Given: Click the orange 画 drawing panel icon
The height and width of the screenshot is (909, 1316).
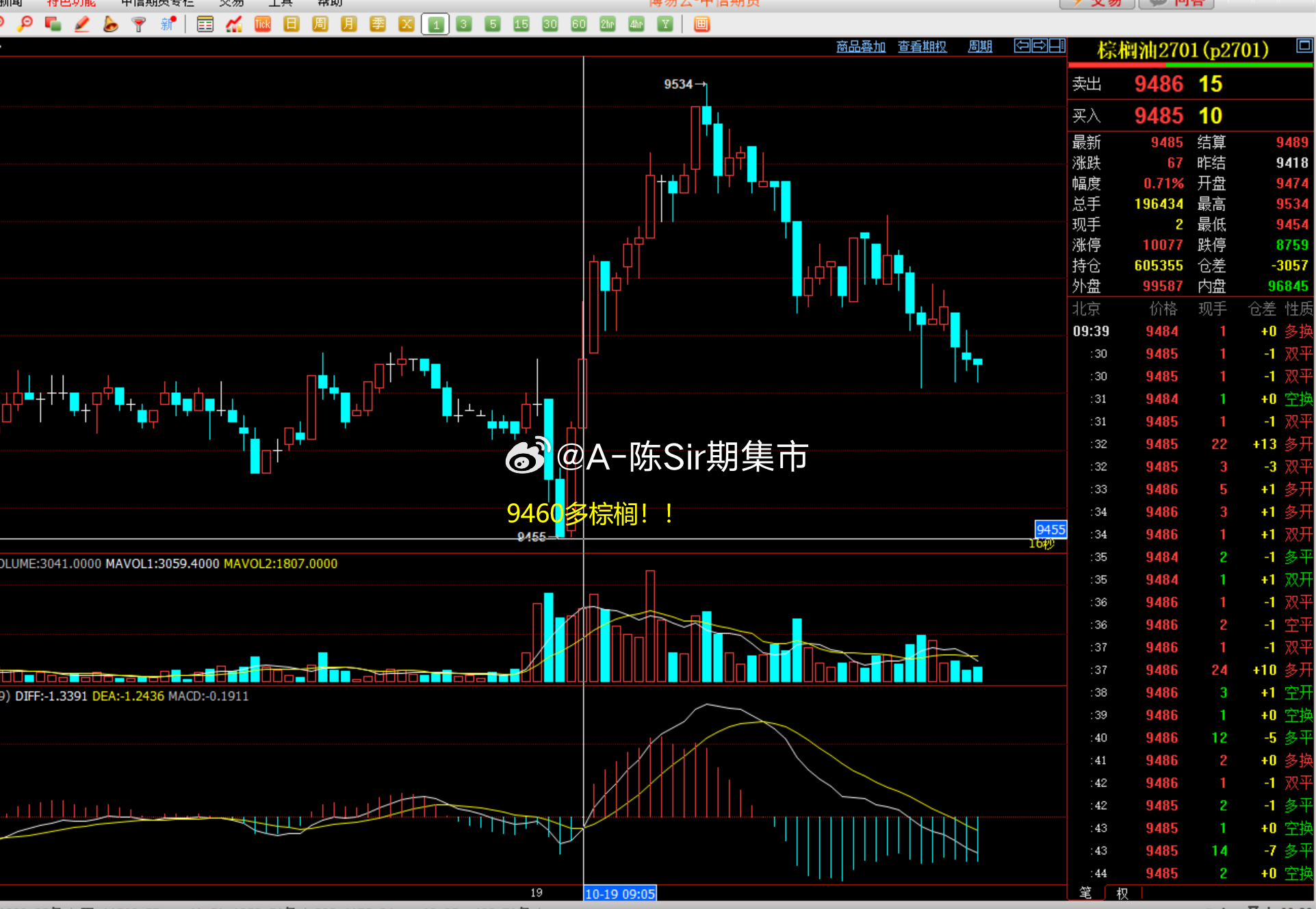Looking at the screenshot, I should 701,25.
